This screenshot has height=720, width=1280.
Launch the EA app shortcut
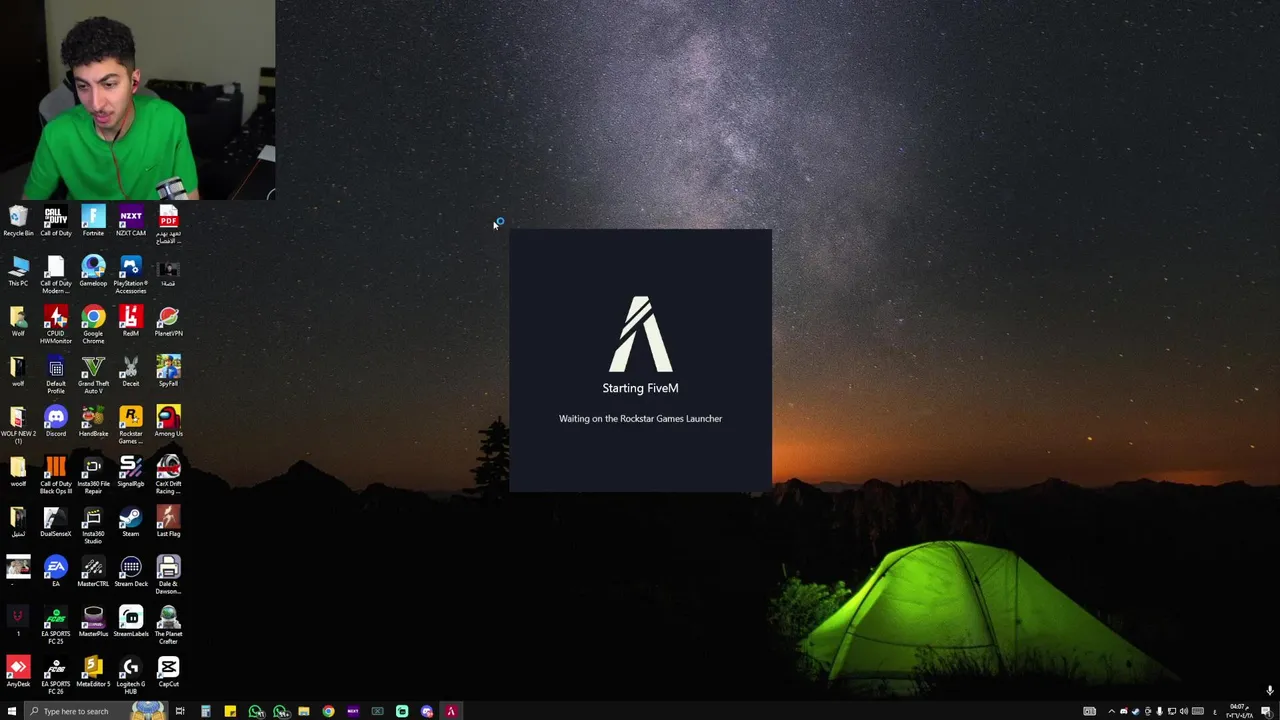pos(56,572)
